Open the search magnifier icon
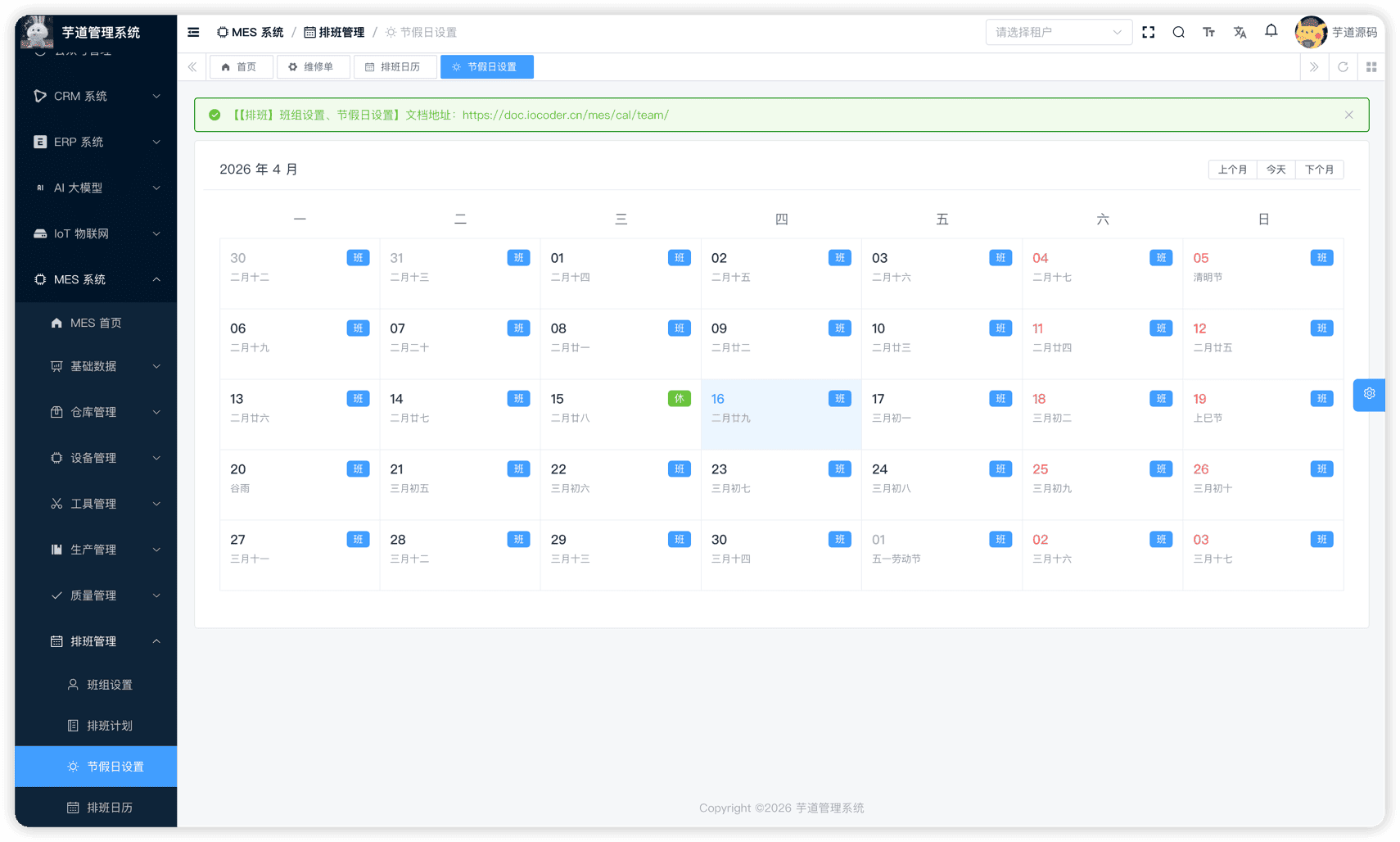 pyautogui.click(x=1178, y=32)
